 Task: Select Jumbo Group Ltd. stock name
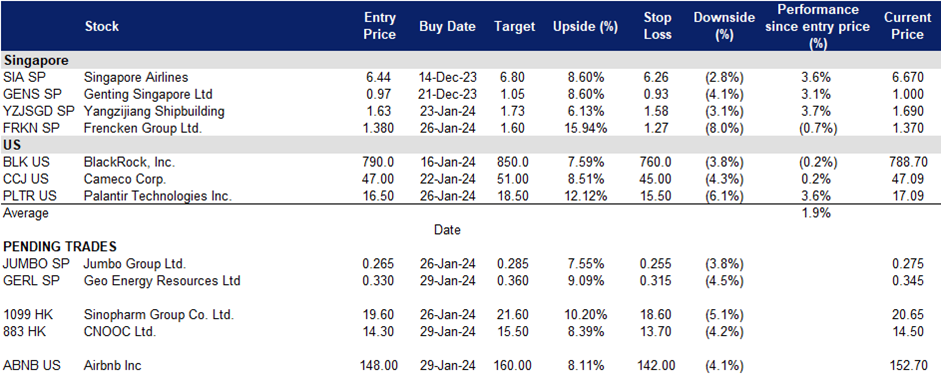[x=135, y=264]
